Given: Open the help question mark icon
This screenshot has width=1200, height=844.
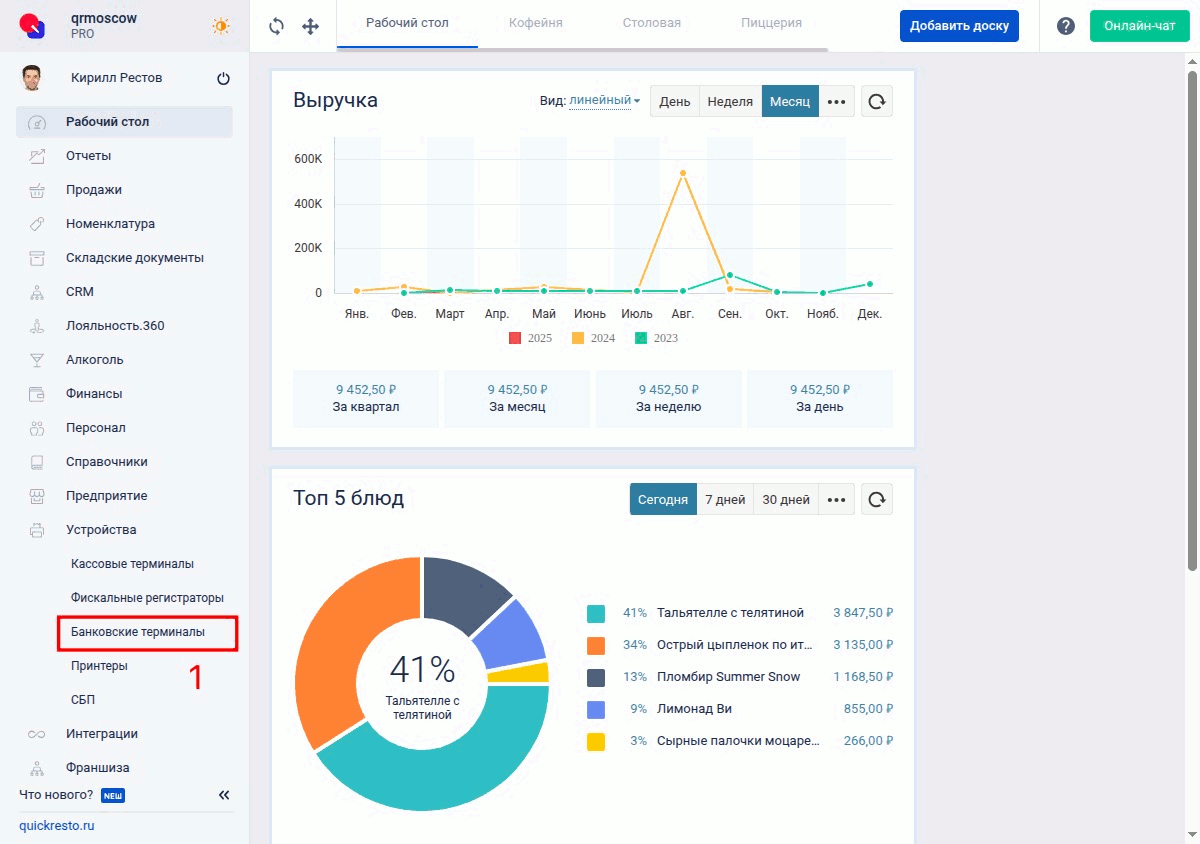Looking at the screenshot, I should coord(1066,26).
